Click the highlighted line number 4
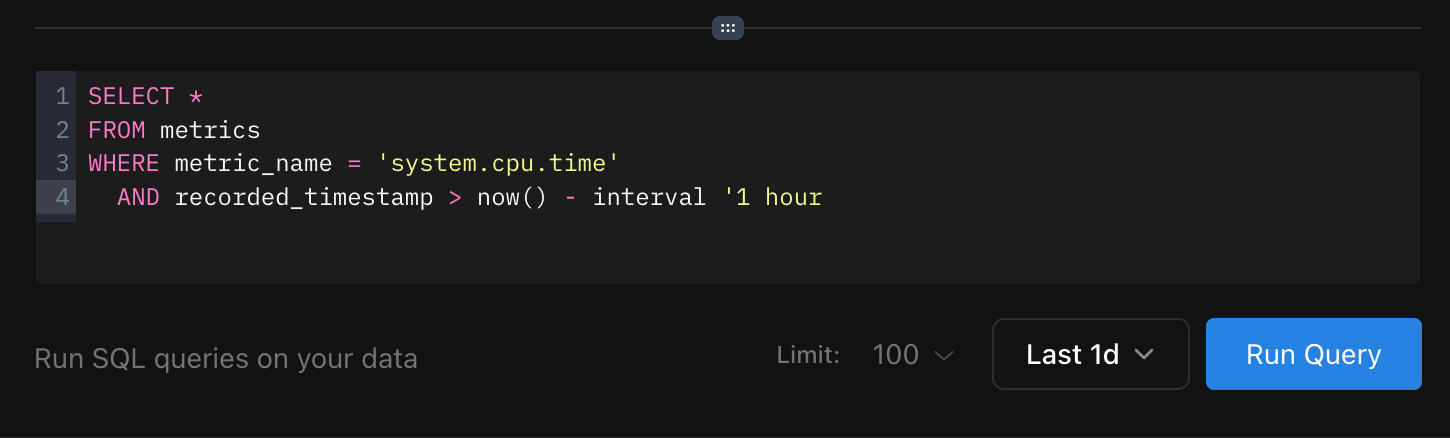Viewport: 1450px width, 438px height. click(62, 197)
